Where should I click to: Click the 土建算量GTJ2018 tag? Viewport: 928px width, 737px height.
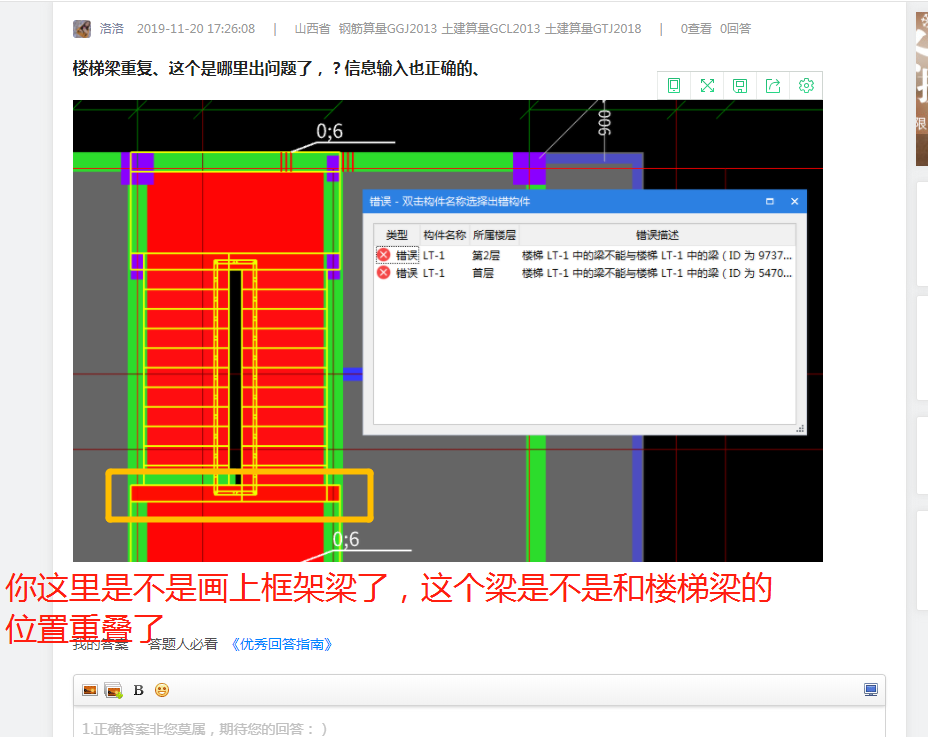click(x=593, y=28)
